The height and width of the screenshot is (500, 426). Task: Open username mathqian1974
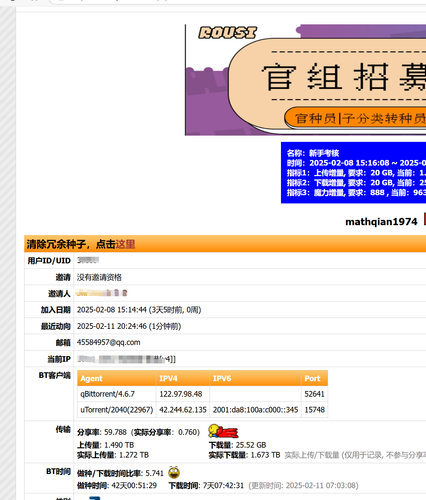pyautogui.click(x=381, y=222)
